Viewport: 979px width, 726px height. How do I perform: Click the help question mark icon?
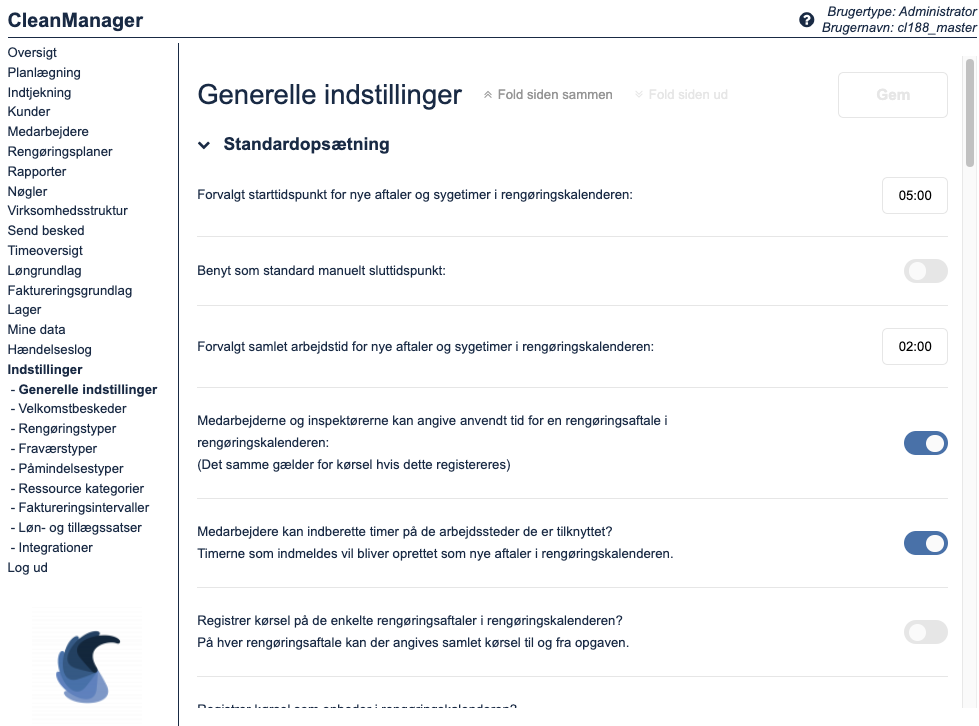(807, 20)
